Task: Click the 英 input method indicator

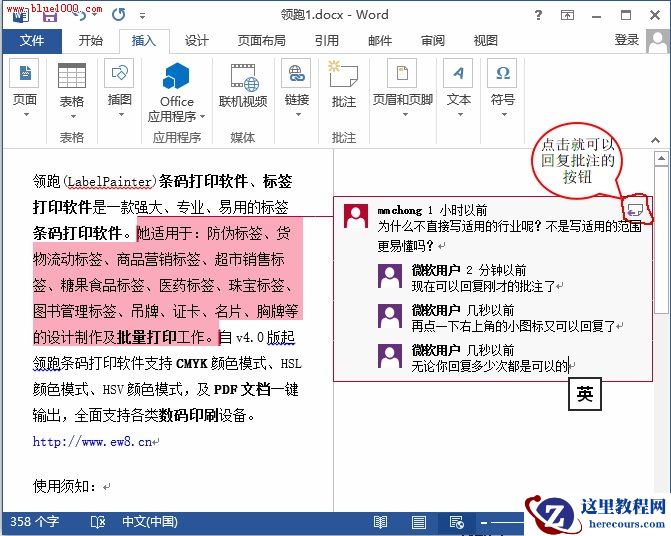Action: click(585, 394)
